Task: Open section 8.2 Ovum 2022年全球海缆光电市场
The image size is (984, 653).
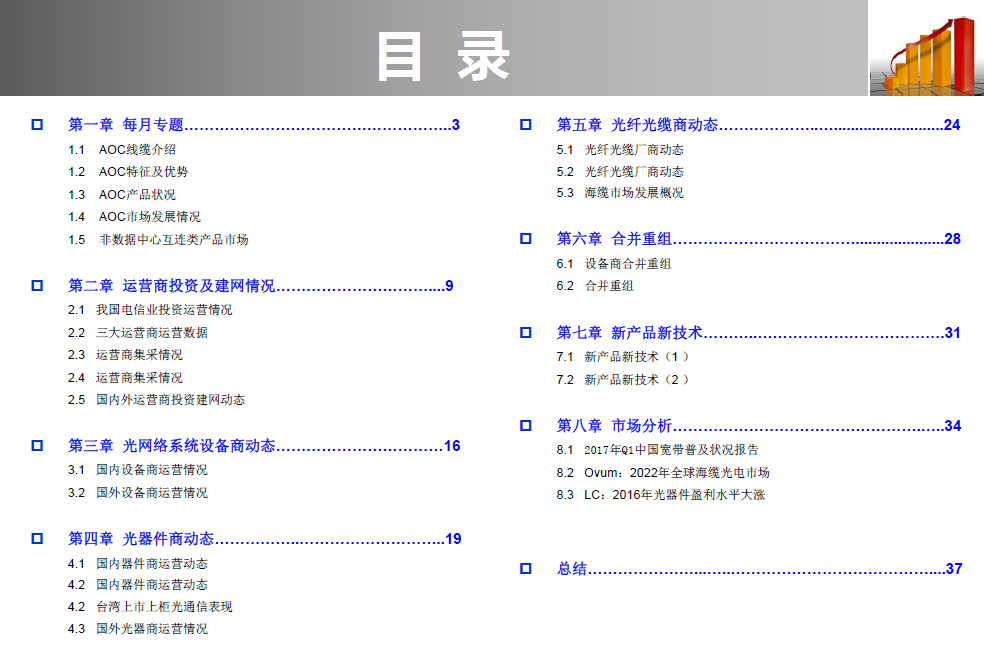Action: click(x=663, y=472)
